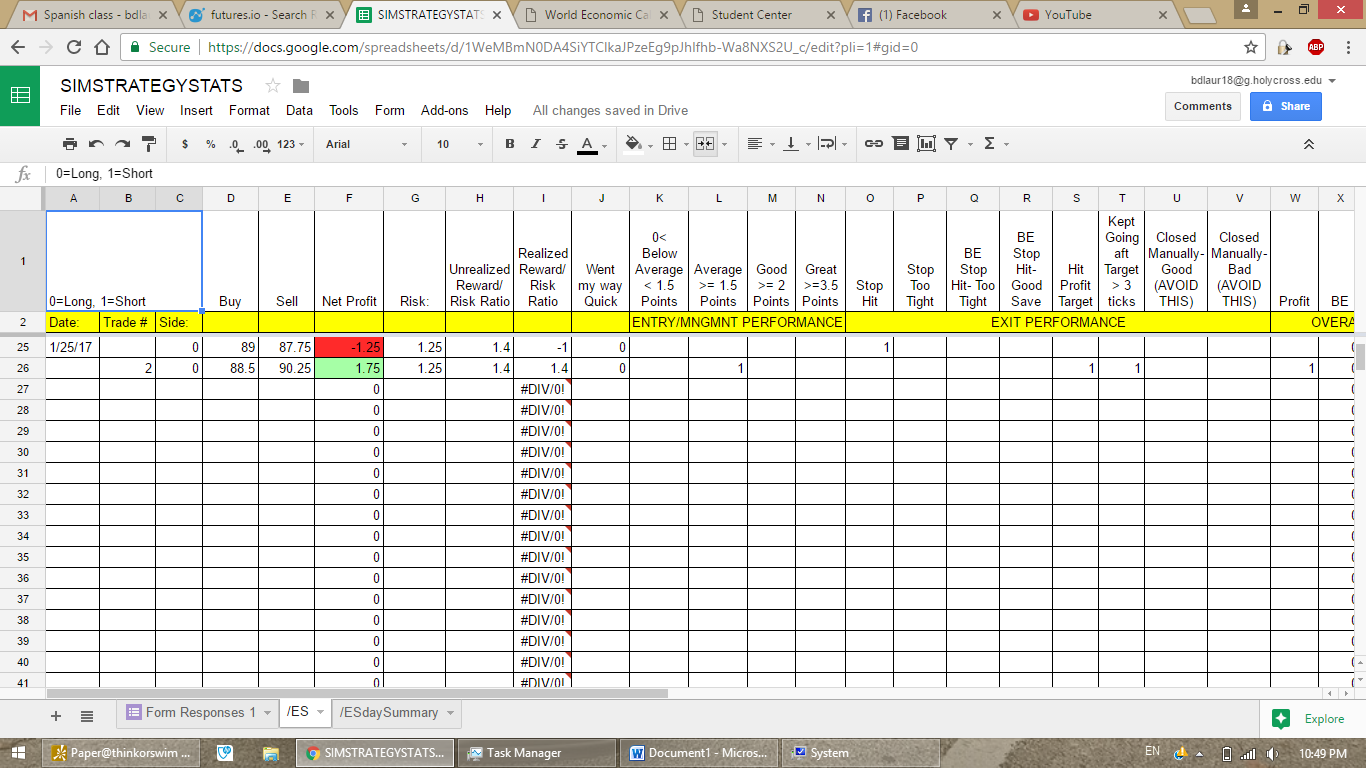Viewport: 1366px width, 768px height.
Task: Open the text color picker
Action: [x=587, y=145]
